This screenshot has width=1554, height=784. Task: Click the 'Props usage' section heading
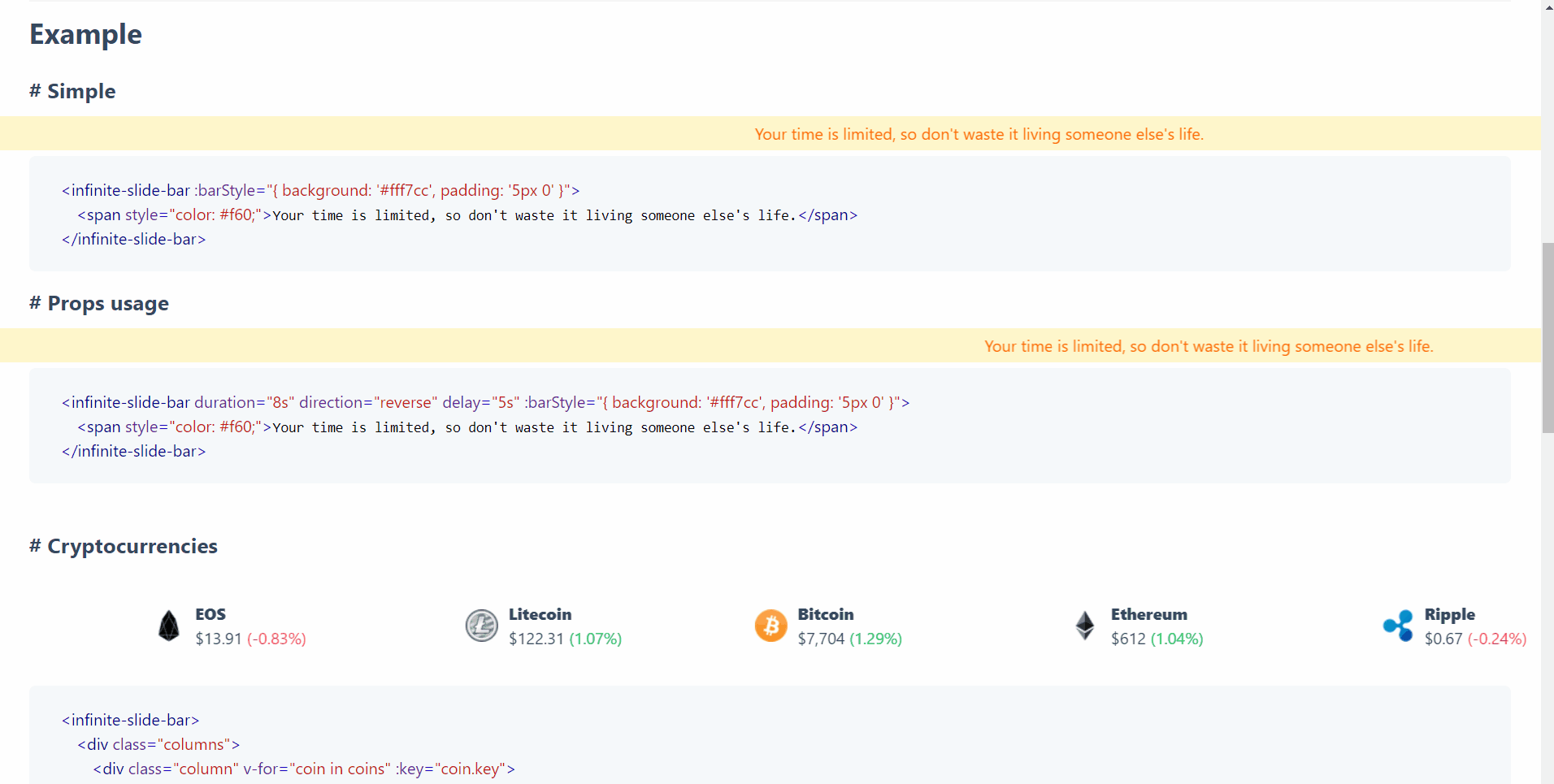[107, 304]
